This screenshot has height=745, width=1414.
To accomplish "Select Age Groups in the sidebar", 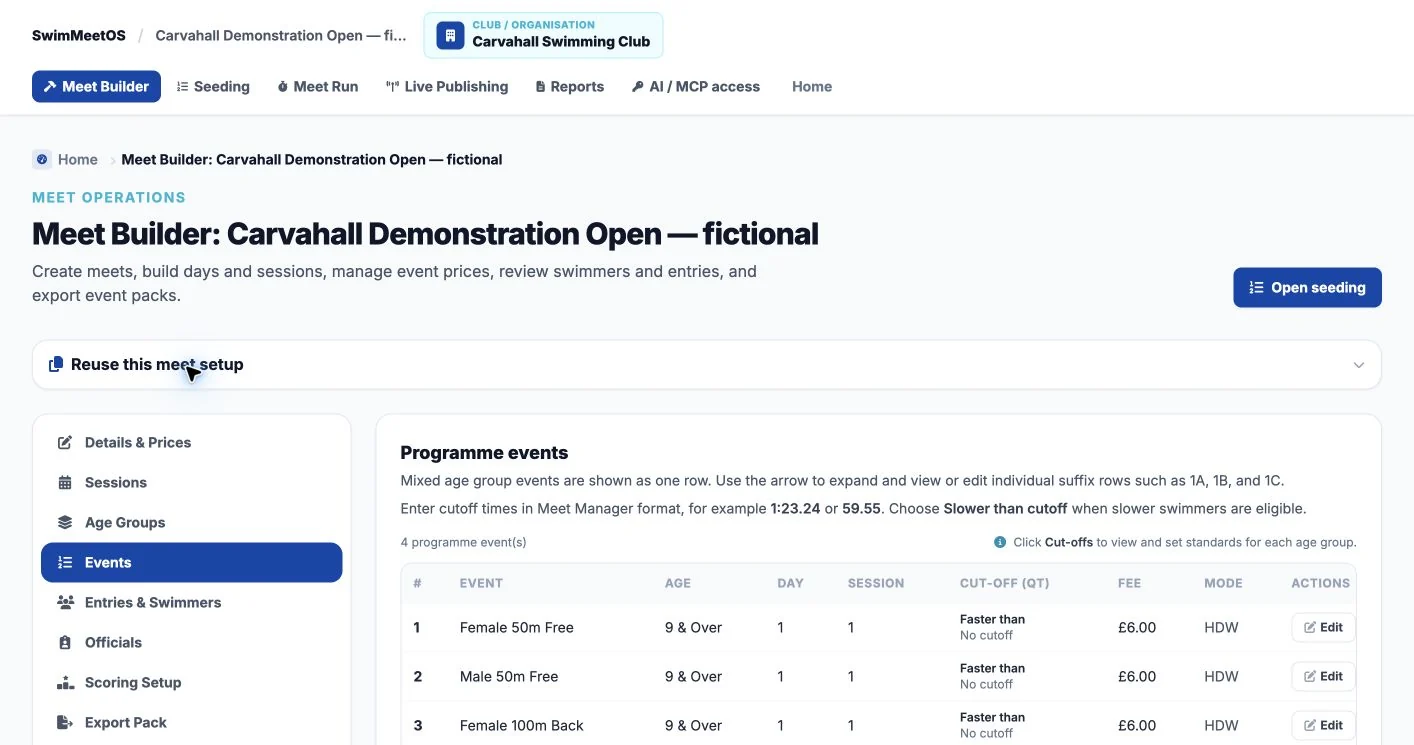I will click(x=191, y=522).
